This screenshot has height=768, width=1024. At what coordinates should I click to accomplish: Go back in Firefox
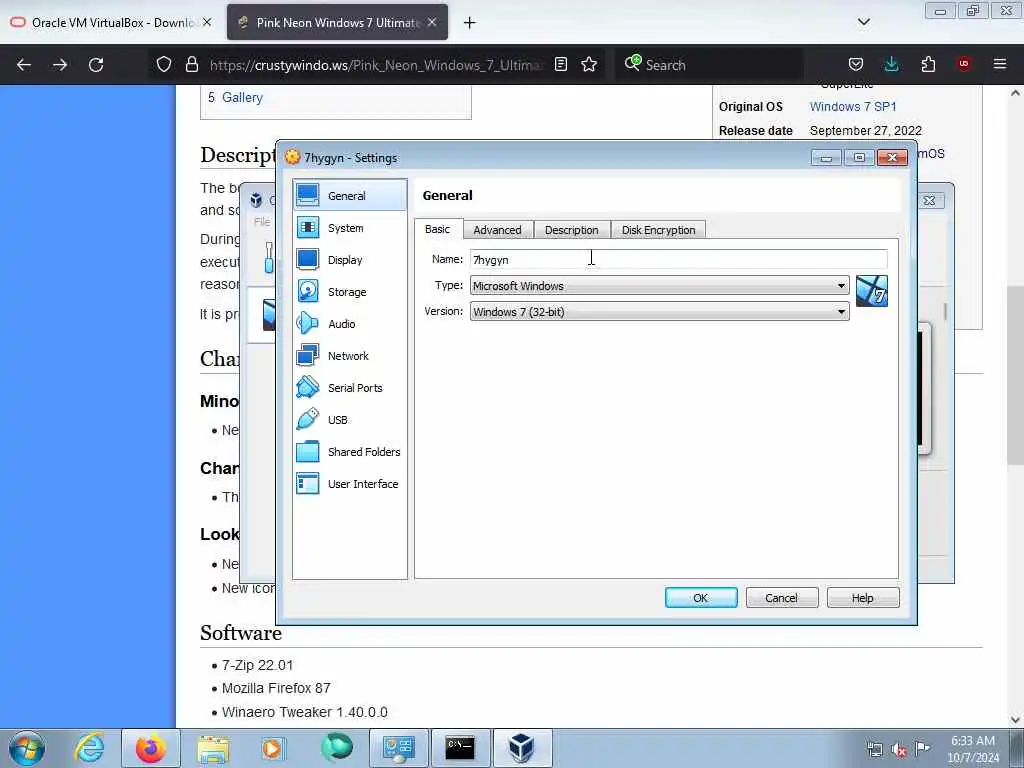[24, 65]
